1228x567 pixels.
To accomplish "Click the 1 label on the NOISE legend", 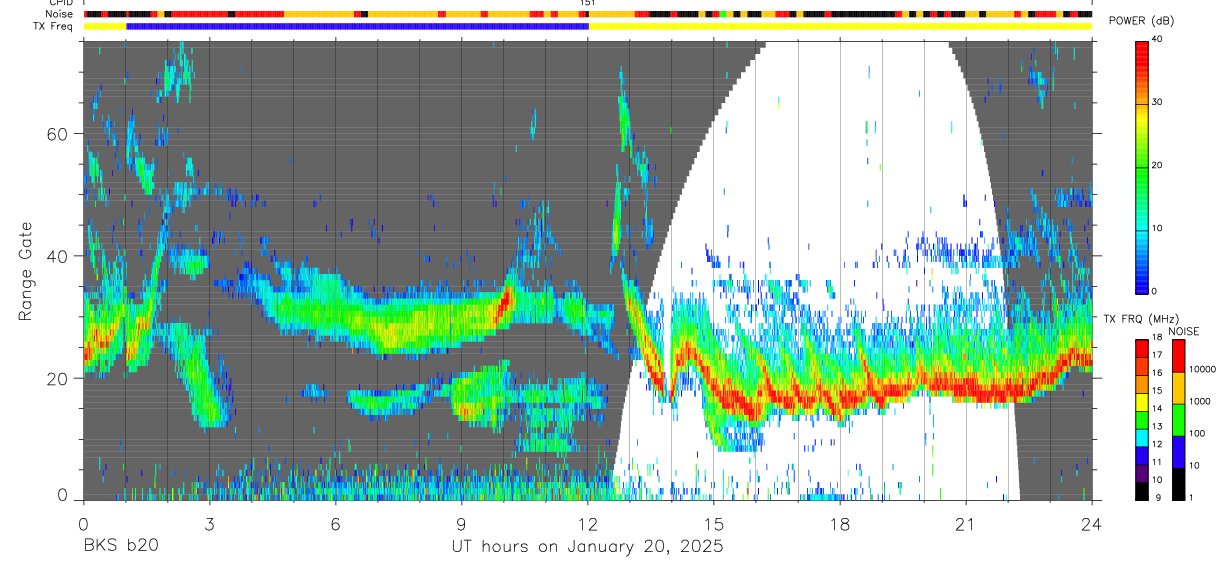I will [1191, 498].
